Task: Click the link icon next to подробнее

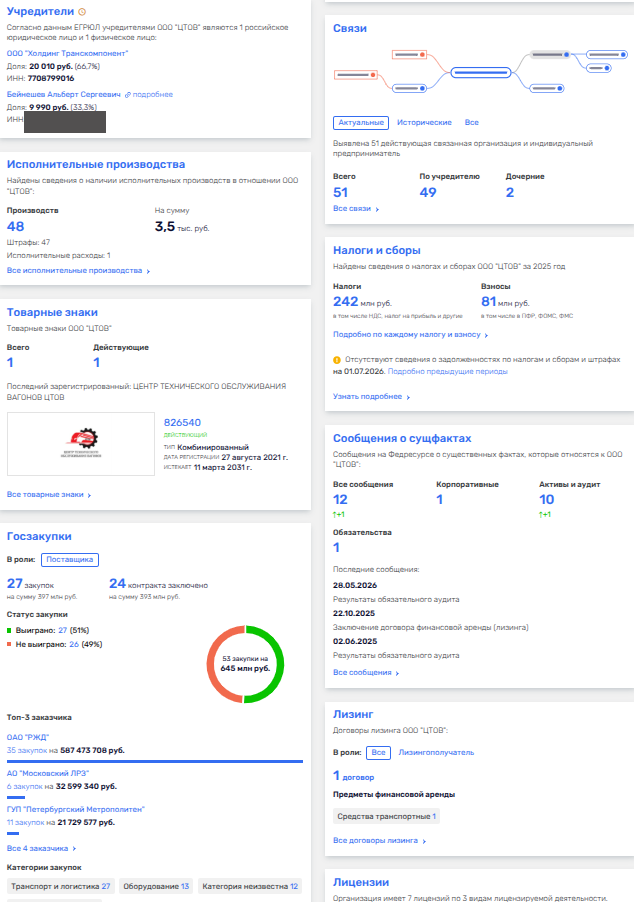Action: (128, 94)
